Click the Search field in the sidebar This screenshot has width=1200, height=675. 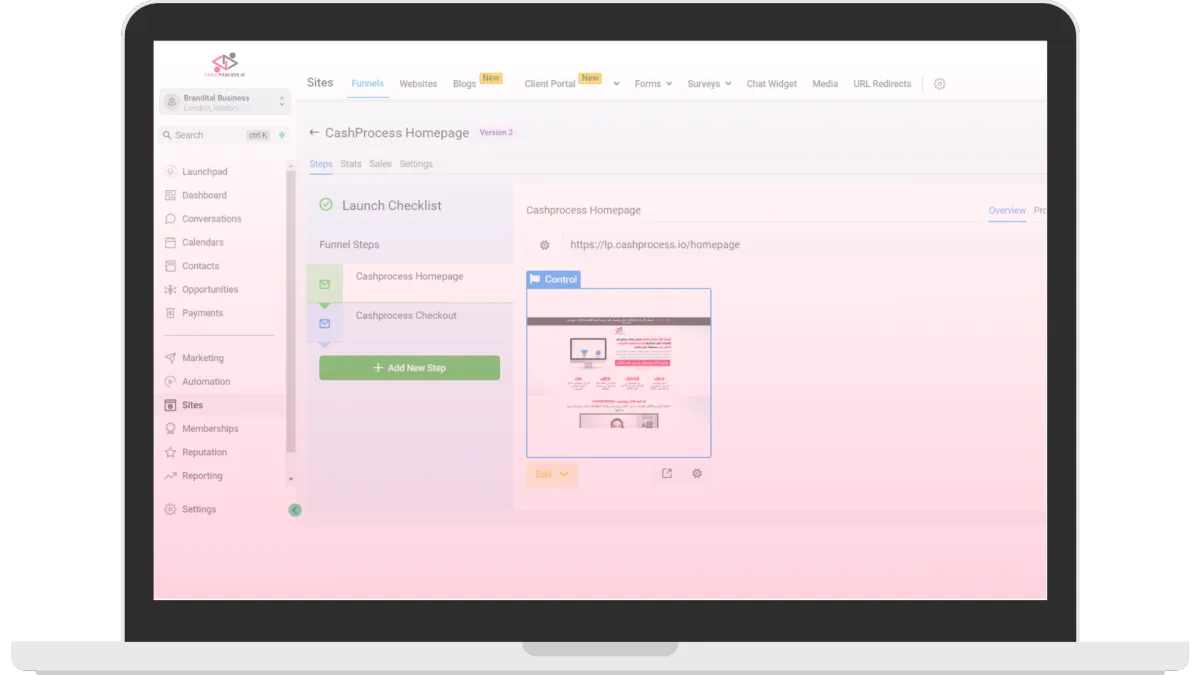coord(216,135)
